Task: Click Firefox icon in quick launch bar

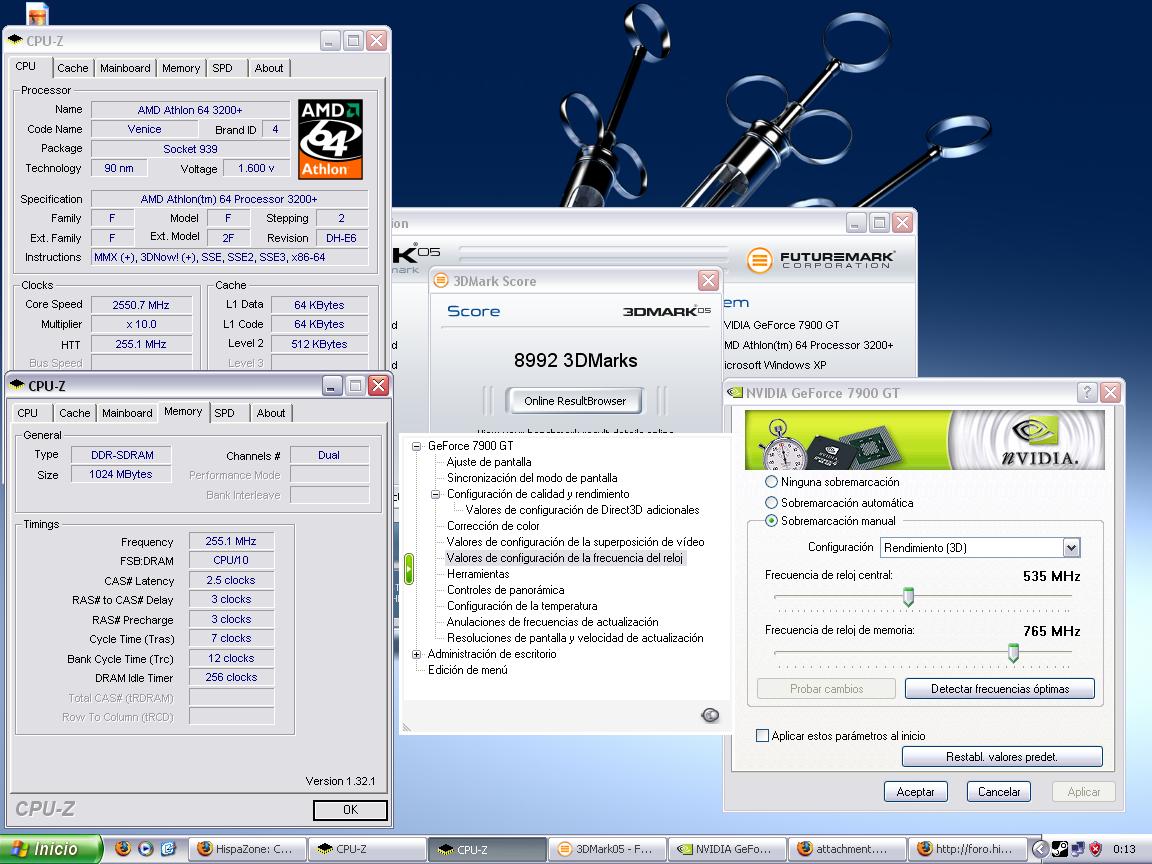Action: [x=123, y=848]
